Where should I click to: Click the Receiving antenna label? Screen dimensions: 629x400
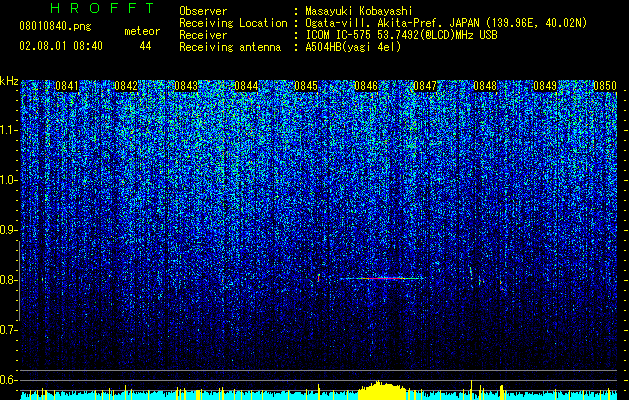230,47
